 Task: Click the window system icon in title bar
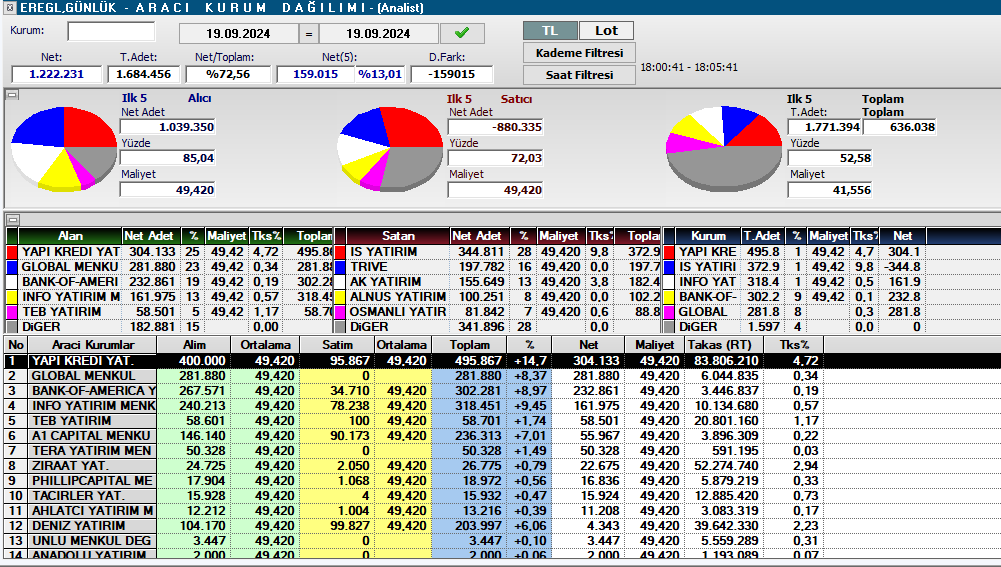pos(10,8)
